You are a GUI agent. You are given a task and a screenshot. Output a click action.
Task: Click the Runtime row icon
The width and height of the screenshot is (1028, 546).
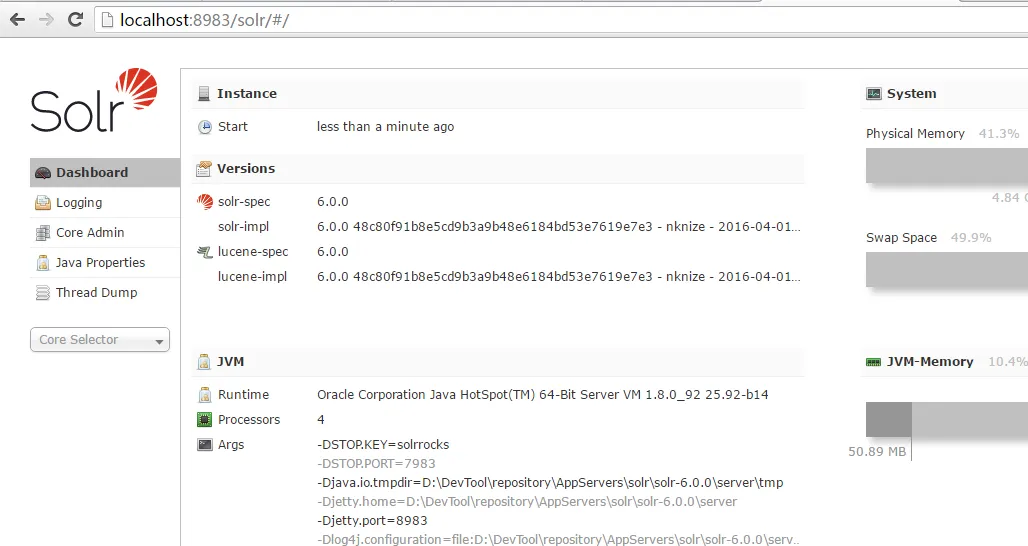pyautogui.click(x=205, y=395)
